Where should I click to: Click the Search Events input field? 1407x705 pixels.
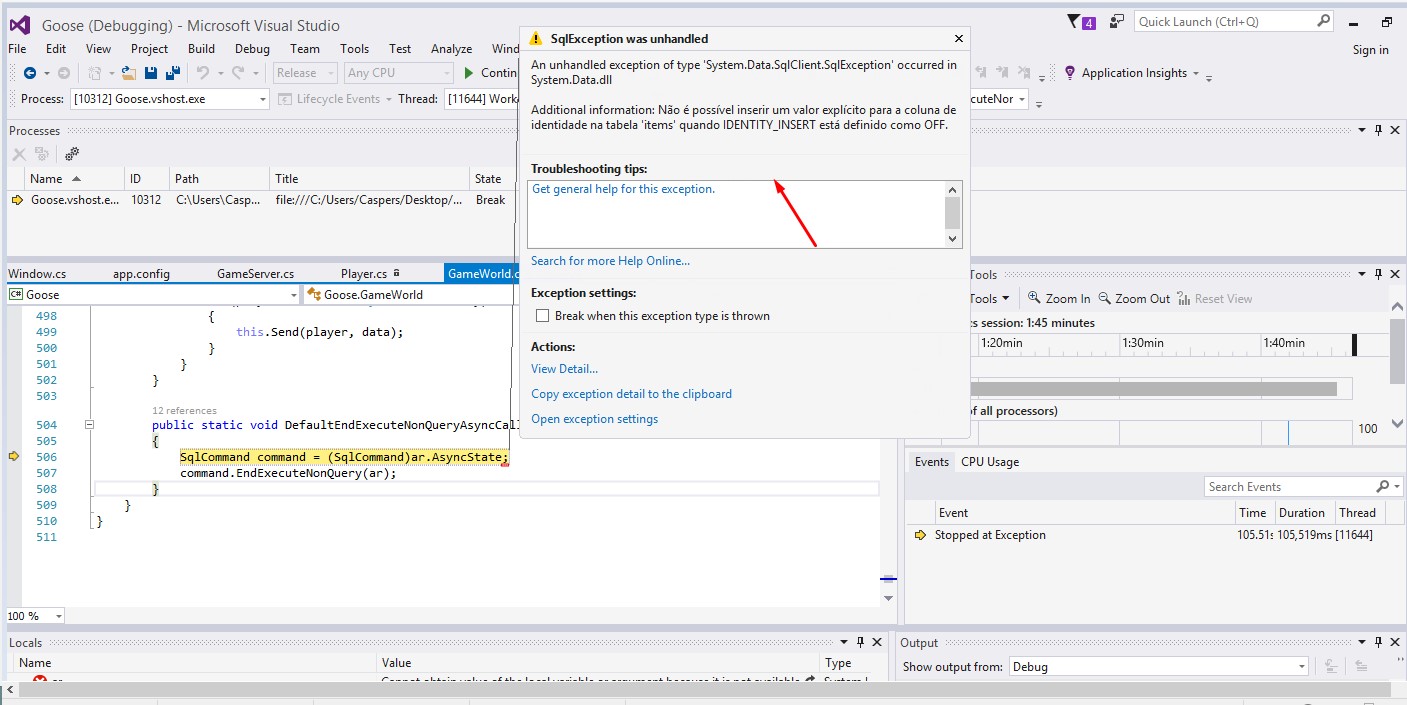tap(1289, 487)
